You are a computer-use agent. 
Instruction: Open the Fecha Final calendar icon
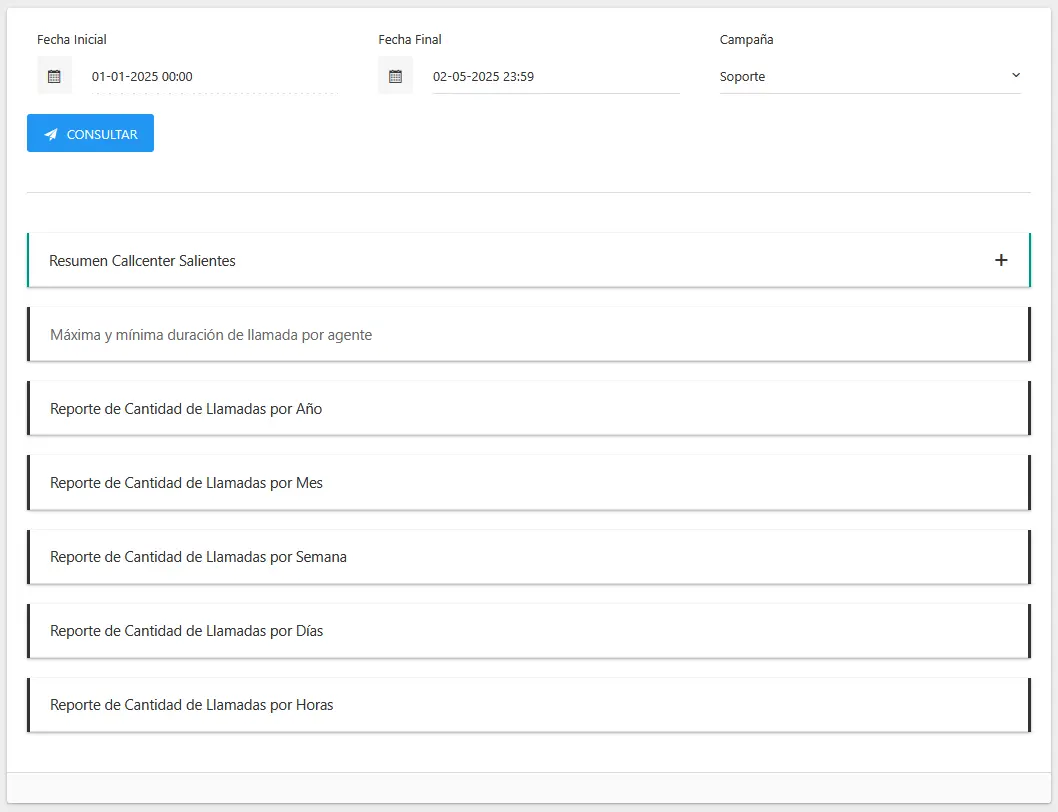click(x=395, y=76)
